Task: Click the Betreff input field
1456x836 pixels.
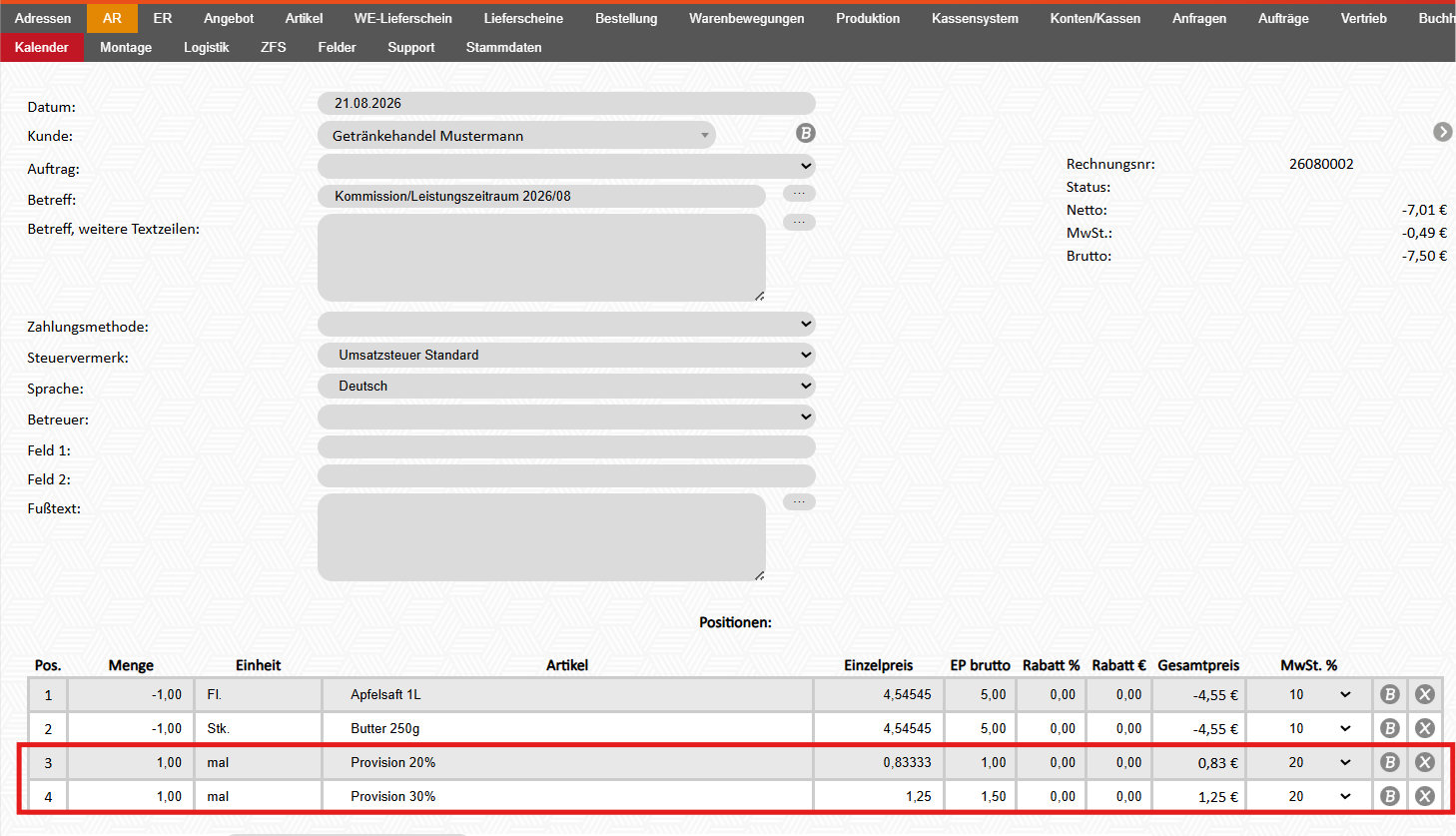Action: point(541,196)
